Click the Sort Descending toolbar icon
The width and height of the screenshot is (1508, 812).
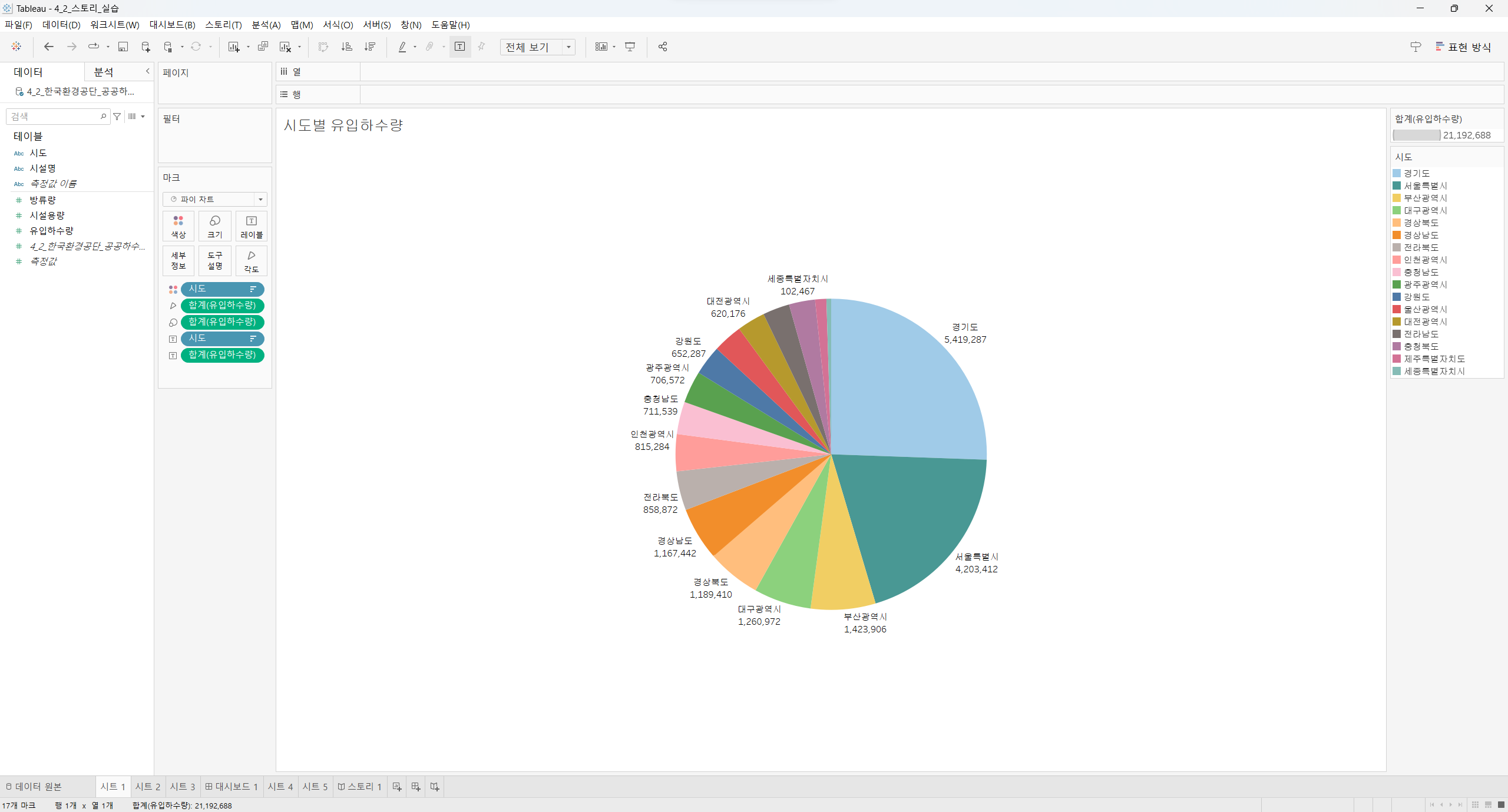pyautogui.click(x=370, y=47)
